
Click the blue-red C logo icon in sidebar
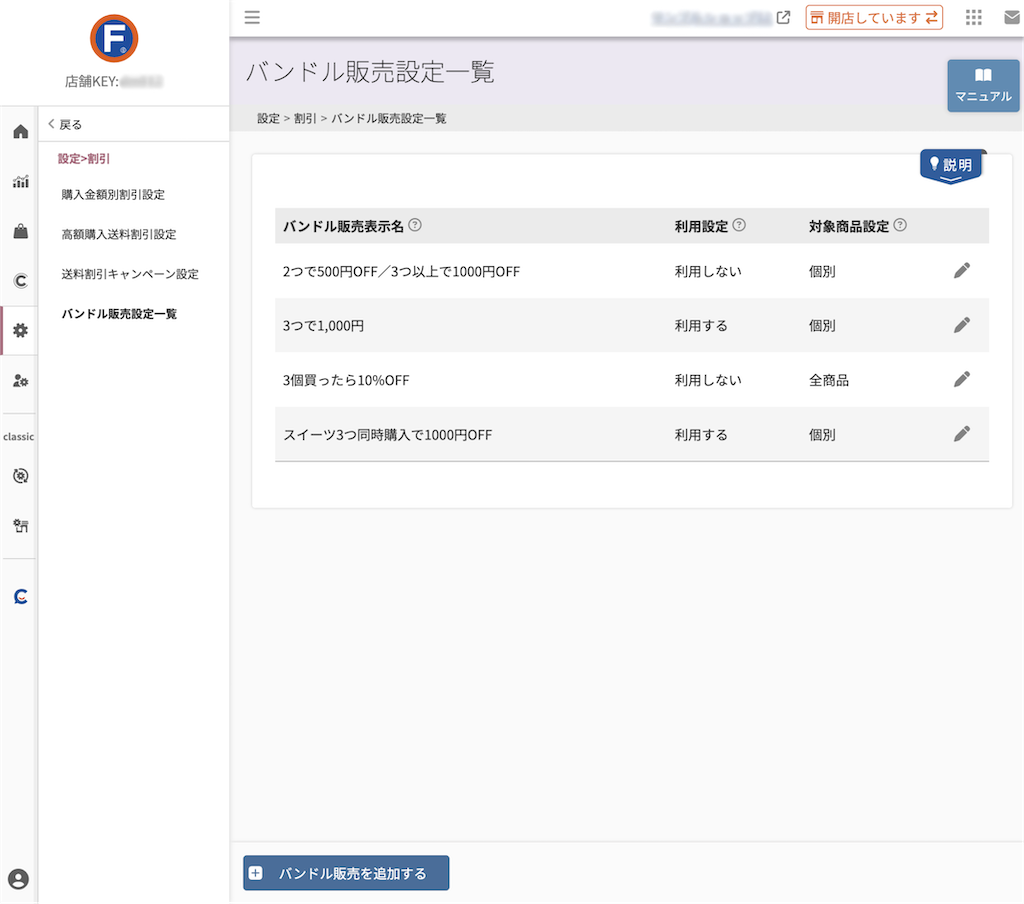(21, 596)
